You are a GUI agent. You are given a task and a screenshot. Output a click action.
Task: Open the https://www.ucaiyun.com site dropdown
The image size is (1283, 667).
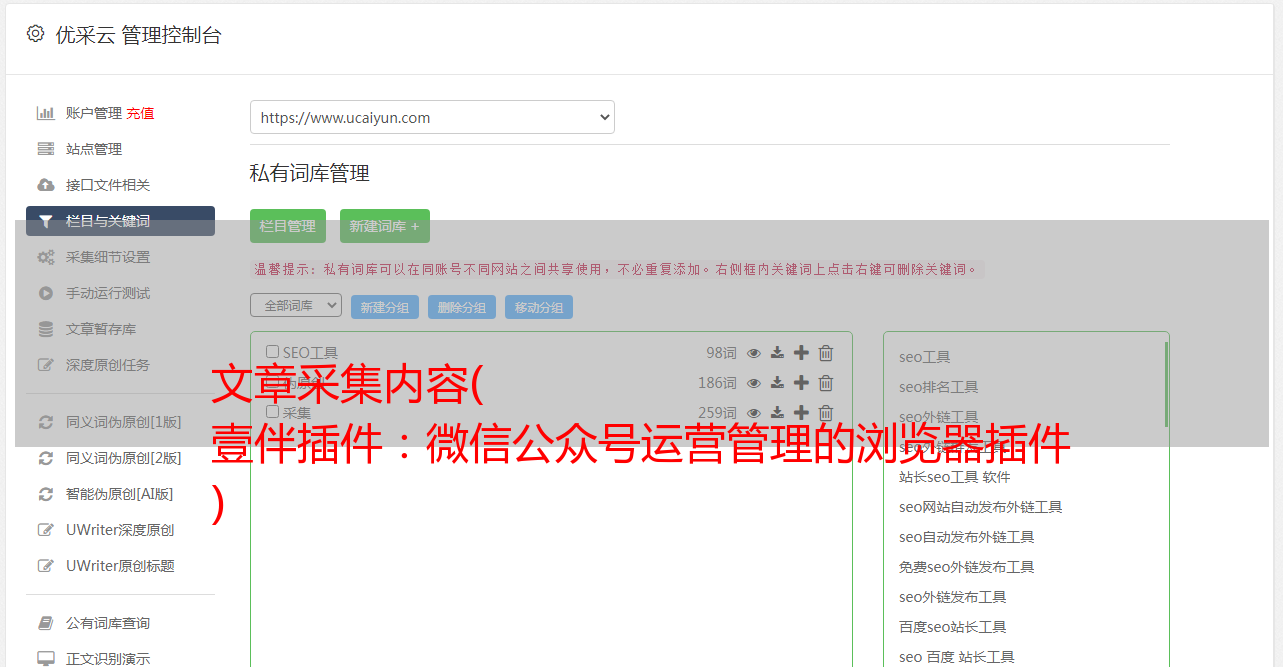click(x=432, y=117)
